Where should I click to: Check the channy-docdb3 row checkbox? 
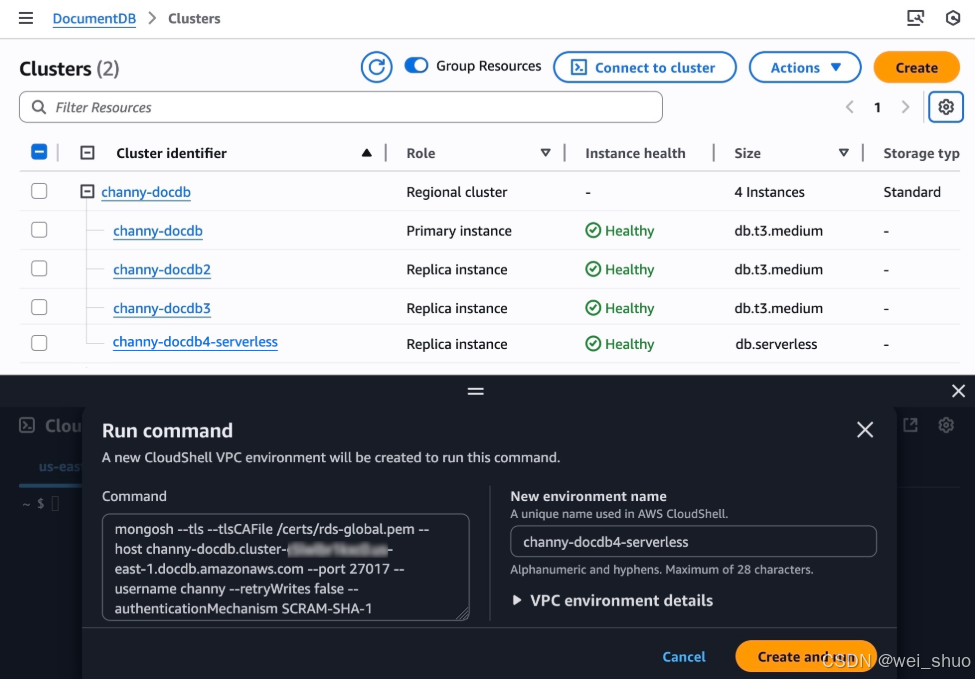[39, 307]
